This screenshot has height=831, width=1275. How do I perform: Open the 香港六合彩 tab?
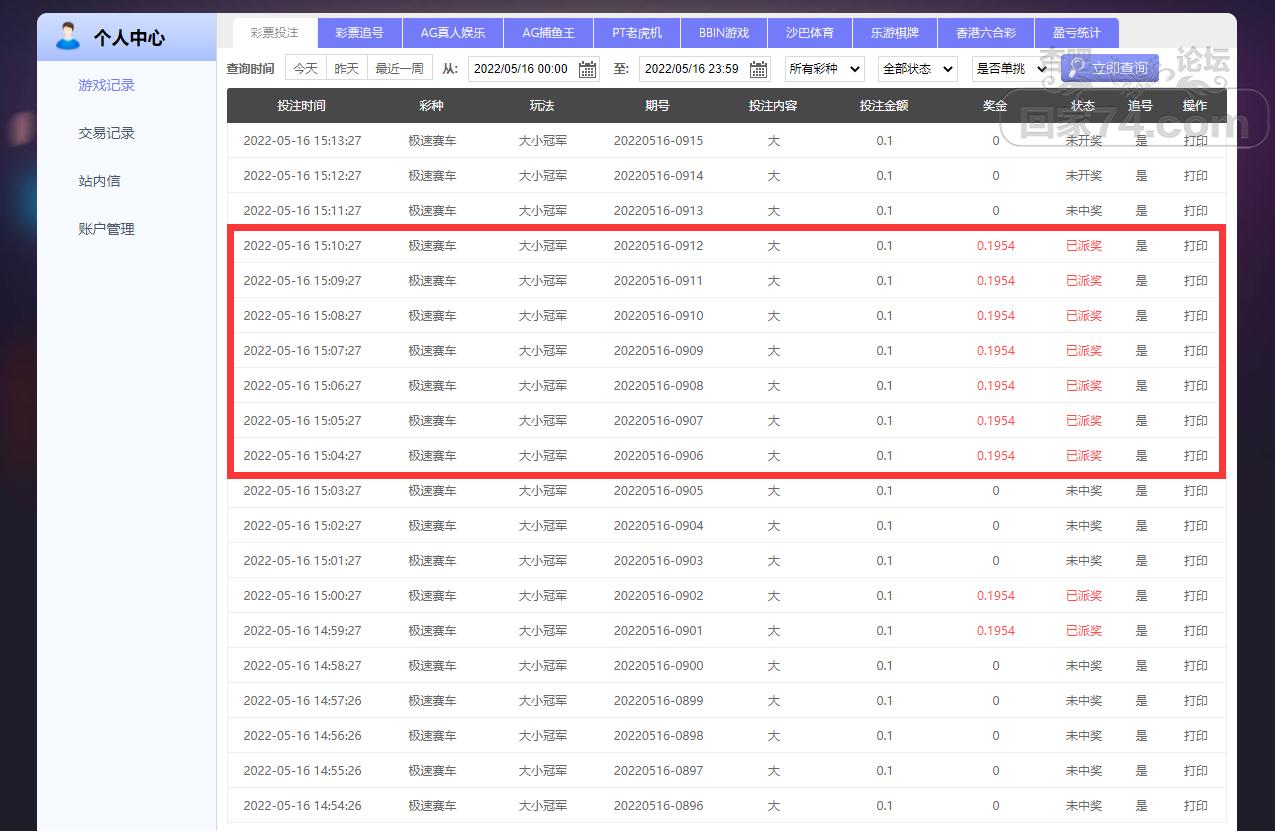pos(983,33)
